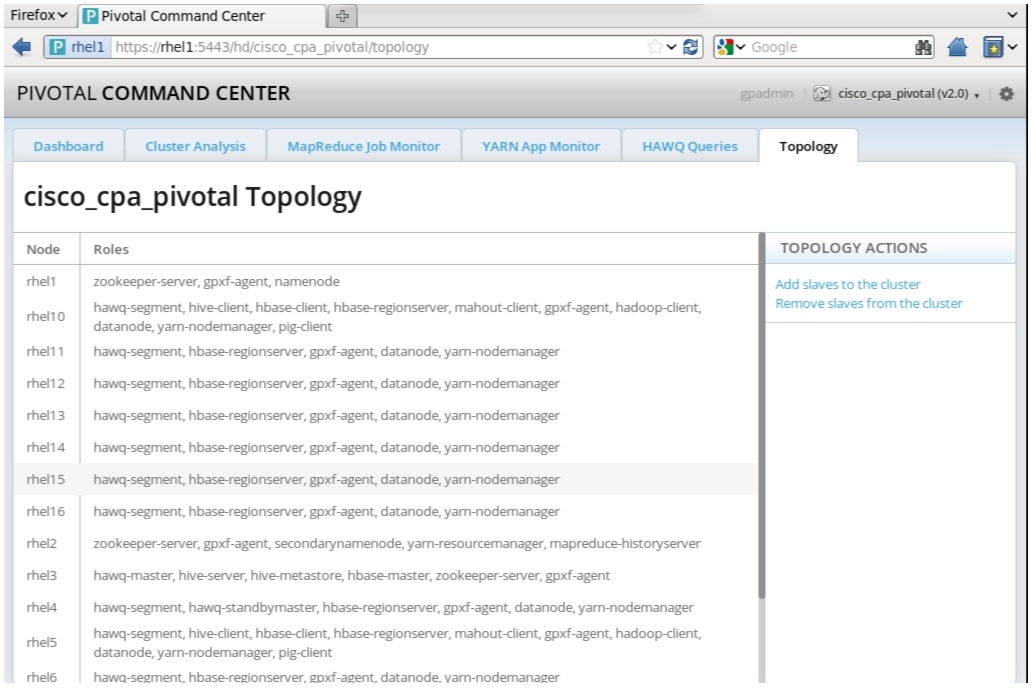This screenshot has width=1032, height=698.
Task: Start search with the binoculars icon
Action: pyautogui.click(x=923, y=47)
